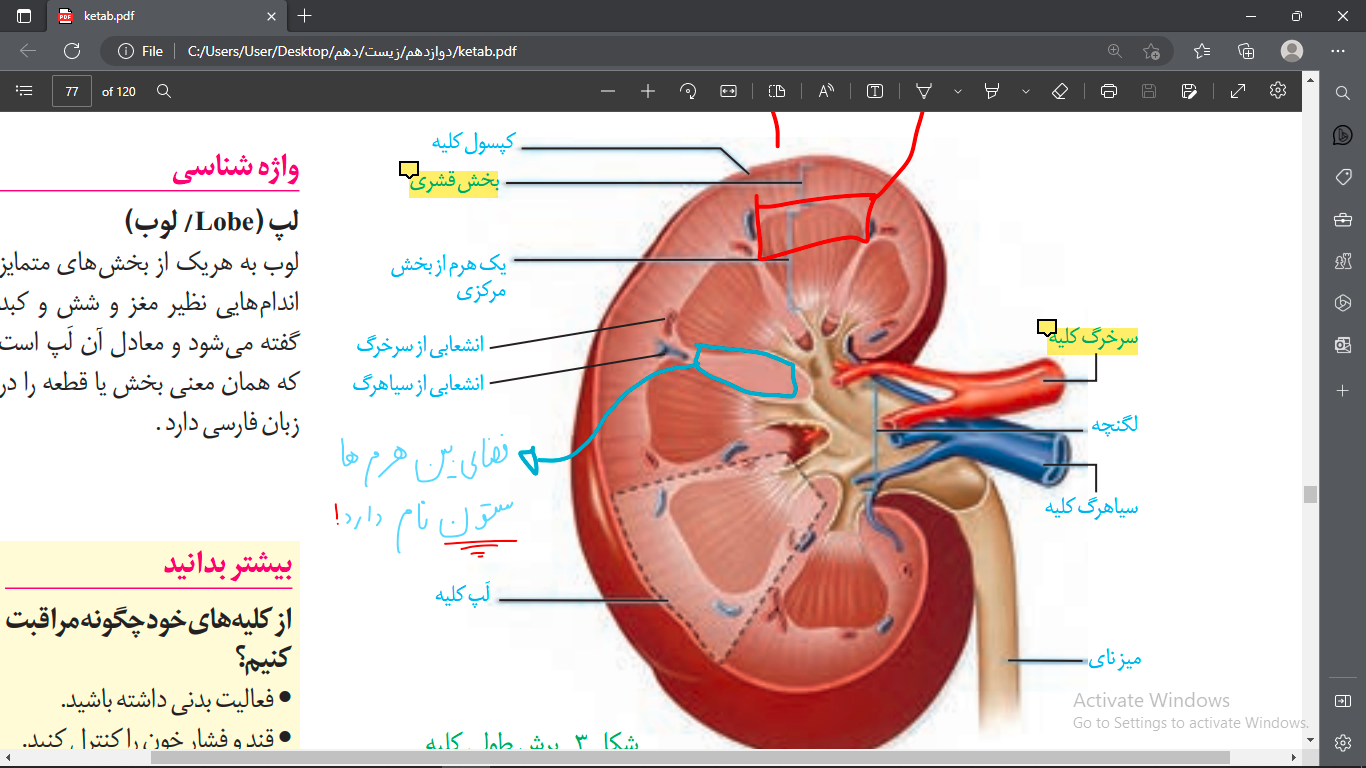Rotate the PDF page
Viewport: 1366px width, 768px height.
pos(688,91)
